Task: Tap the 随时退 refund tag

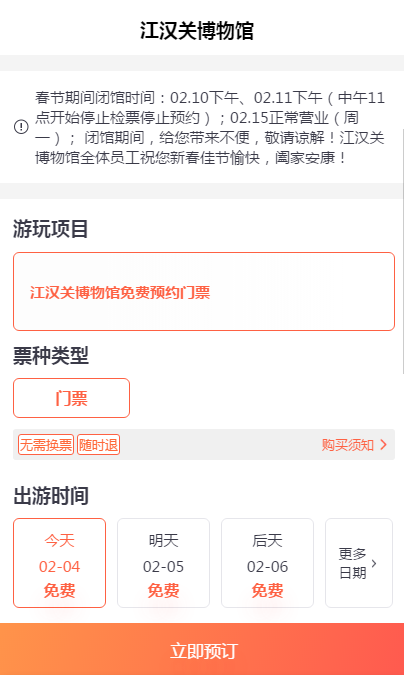Action: click(99, 445)
